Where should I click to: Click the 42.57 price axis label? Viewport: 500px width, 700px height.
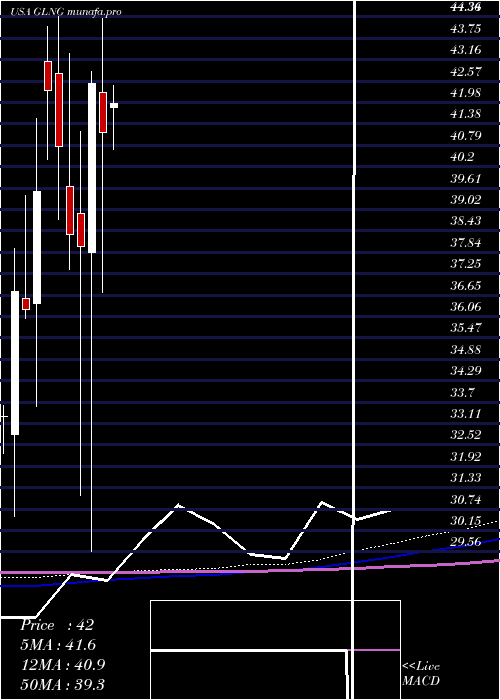466,71
